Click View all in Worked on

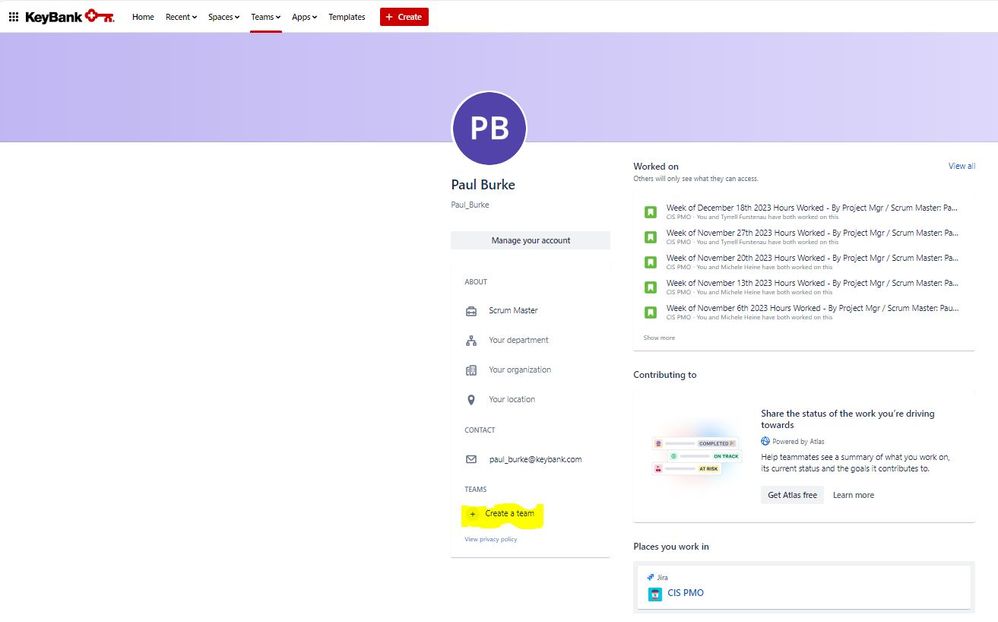[x=961, y=166]
